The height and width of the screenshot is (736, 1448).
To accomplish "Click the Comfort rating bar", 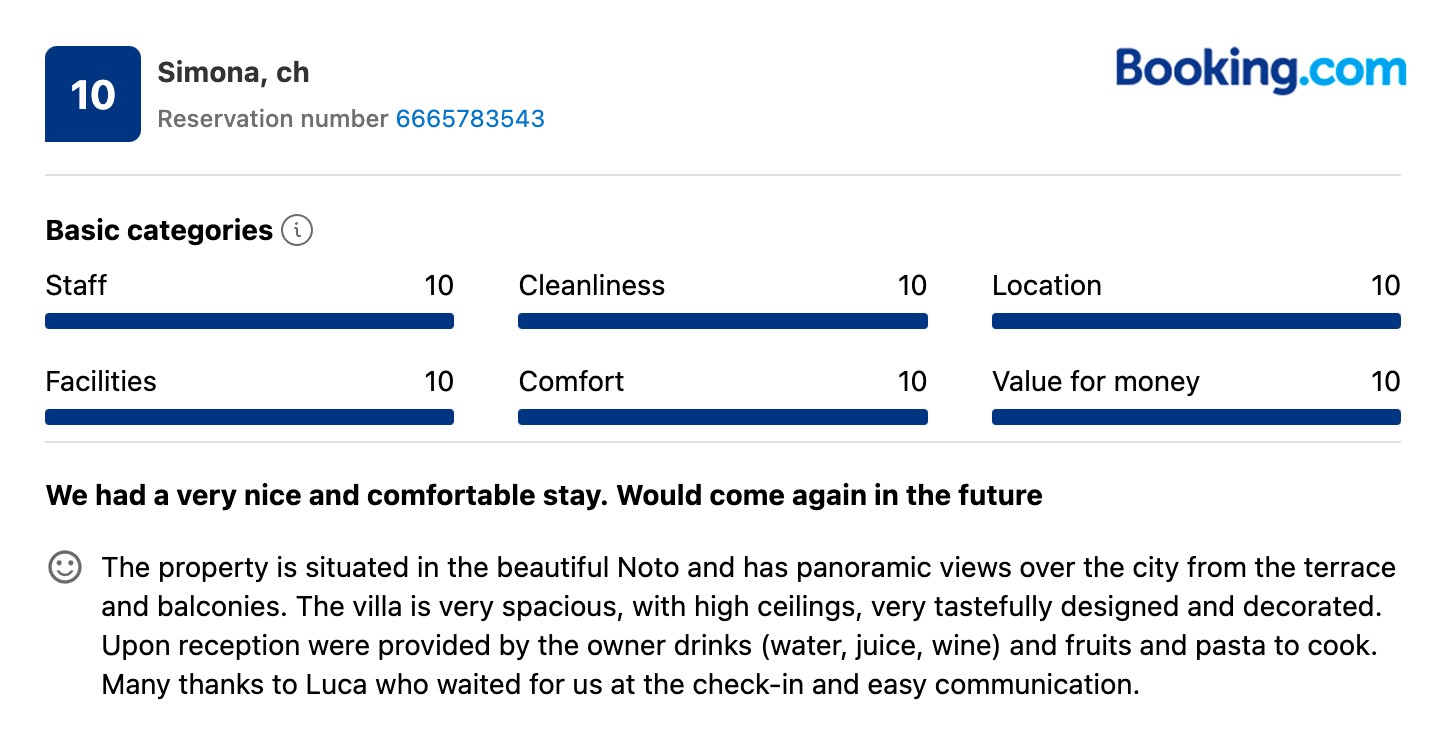I will click(x=723, y=417).
